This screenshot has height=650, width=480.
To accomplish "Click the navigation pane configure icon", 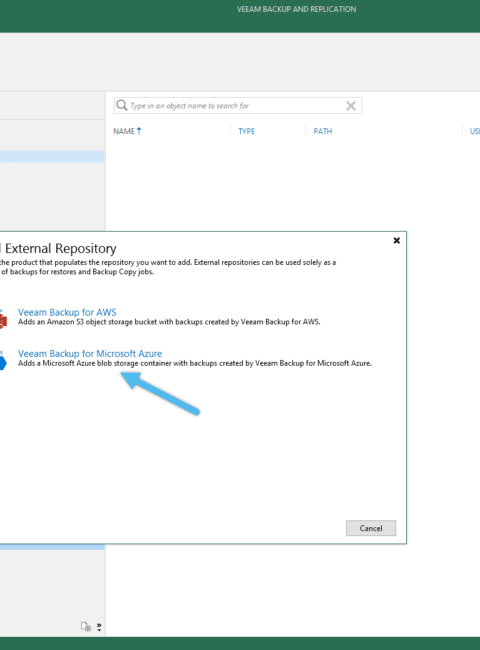I will coord(86,626).
